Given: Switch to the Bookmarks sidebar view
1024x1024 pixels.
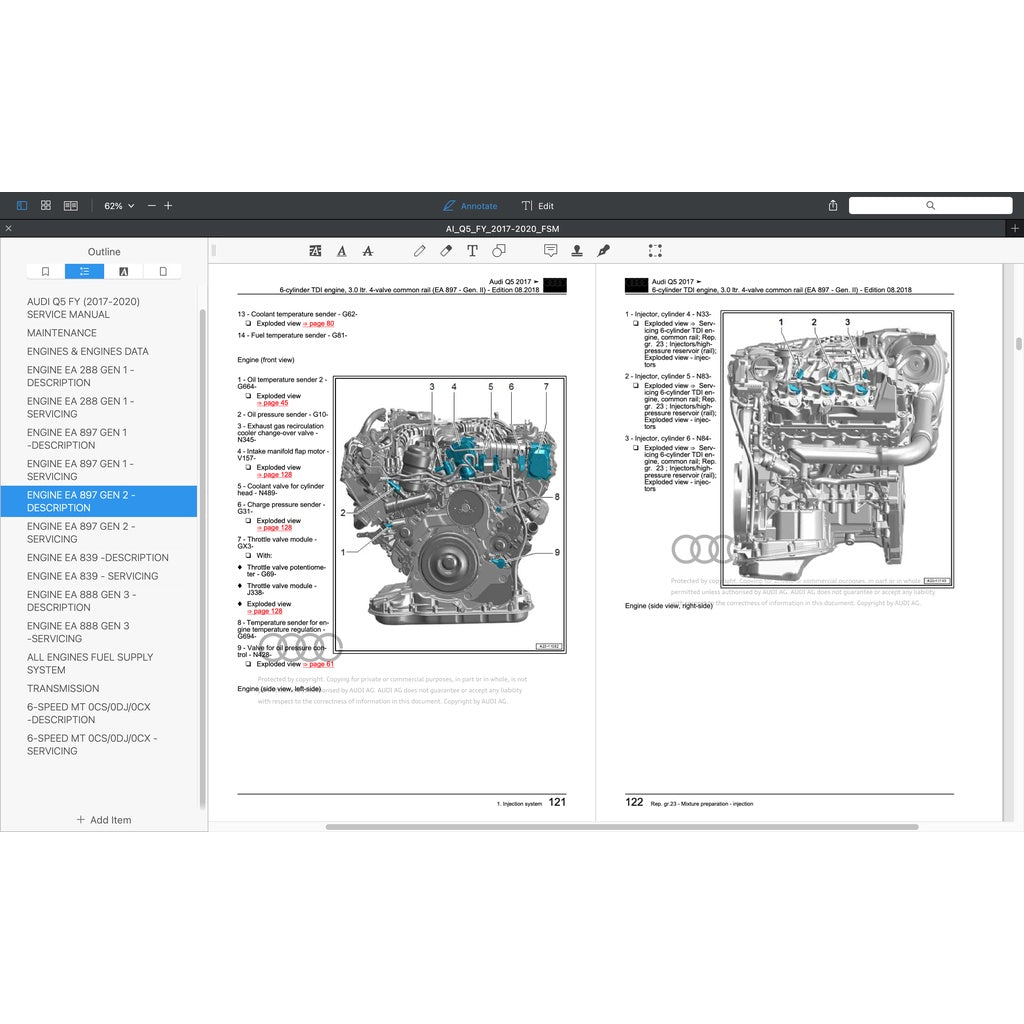Looking at the screenshot, I should (44, 270).
